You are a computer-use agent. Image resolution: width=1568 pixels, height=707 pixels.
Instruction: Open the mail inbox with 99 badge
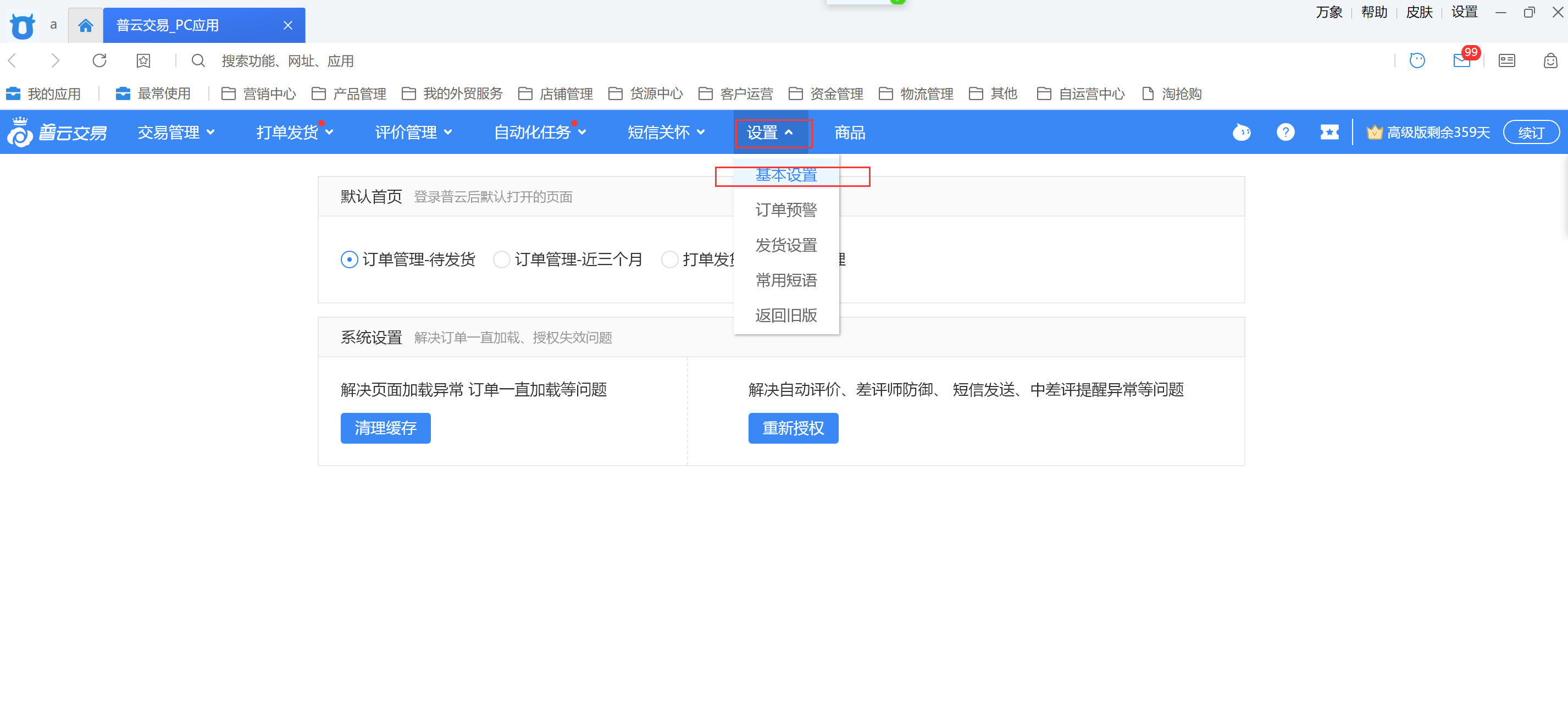[x=1461, y=60]
